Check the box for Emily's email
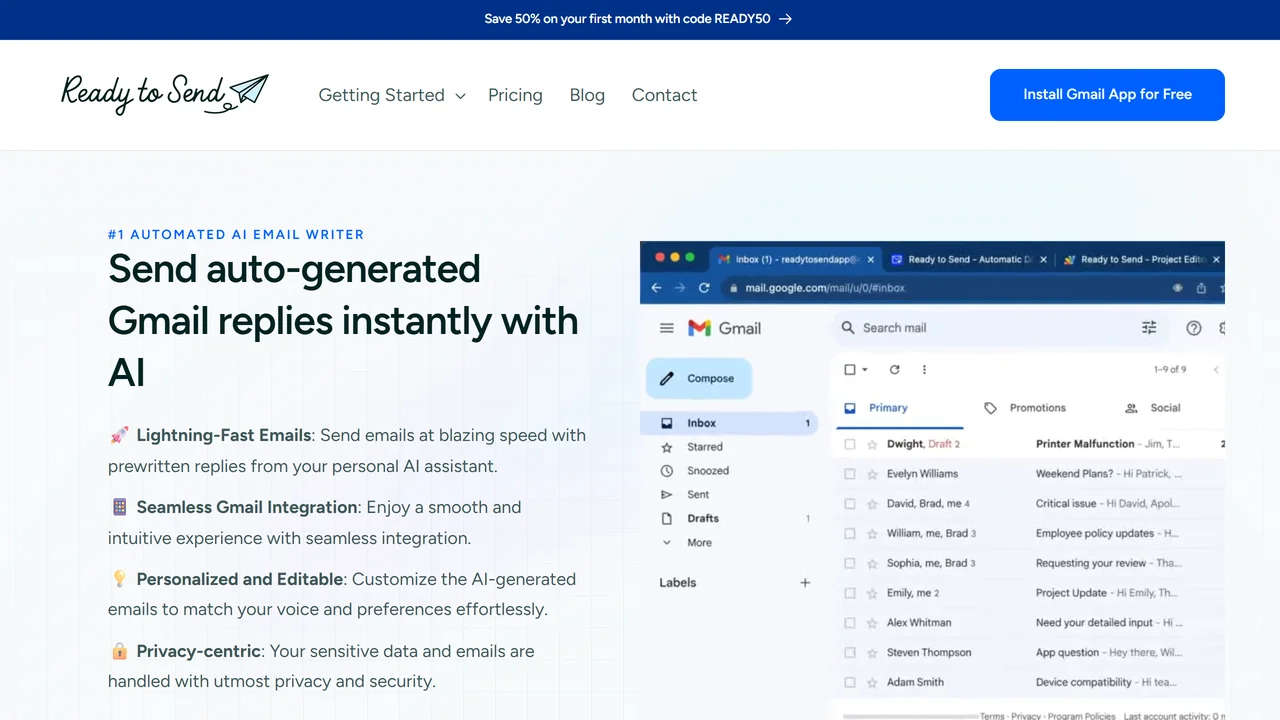 coord(850,593)
